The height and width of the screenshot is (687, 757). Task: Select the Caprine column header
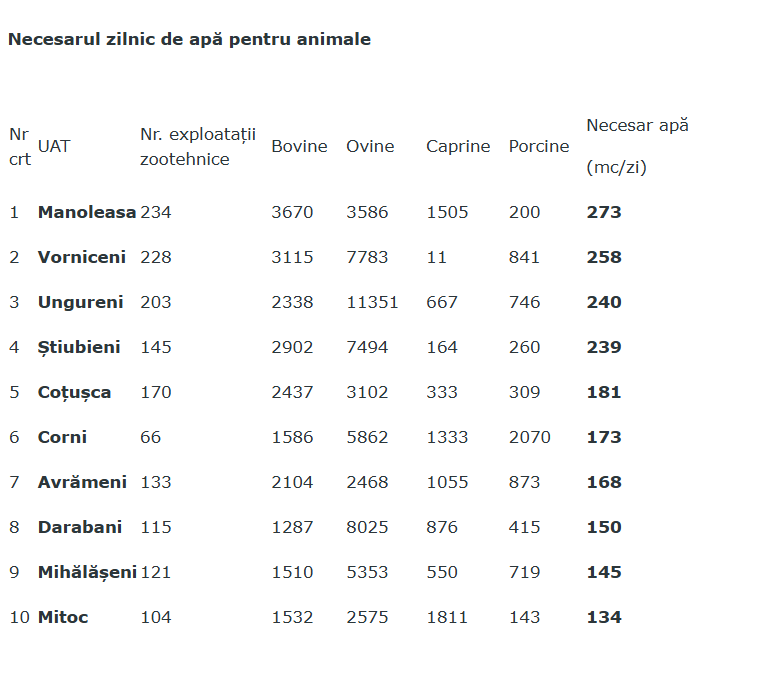[x=458, y=146]
